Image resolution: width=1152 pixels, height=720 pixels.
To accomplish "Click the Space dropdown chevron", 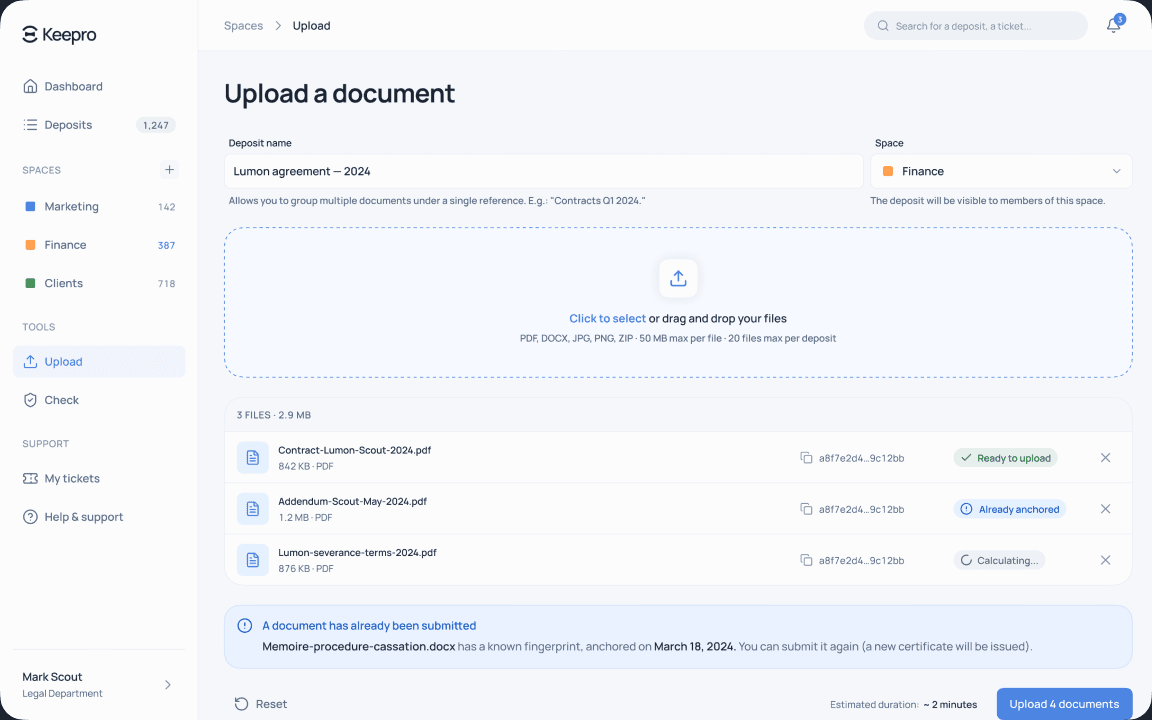I will point(1116,171).
